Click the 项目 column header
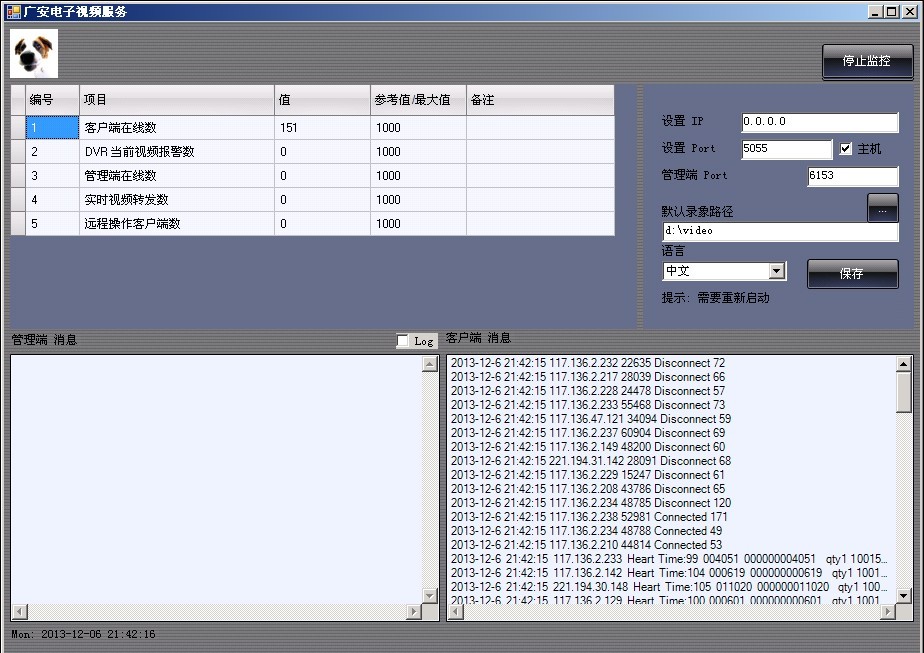 coord(176,100)
